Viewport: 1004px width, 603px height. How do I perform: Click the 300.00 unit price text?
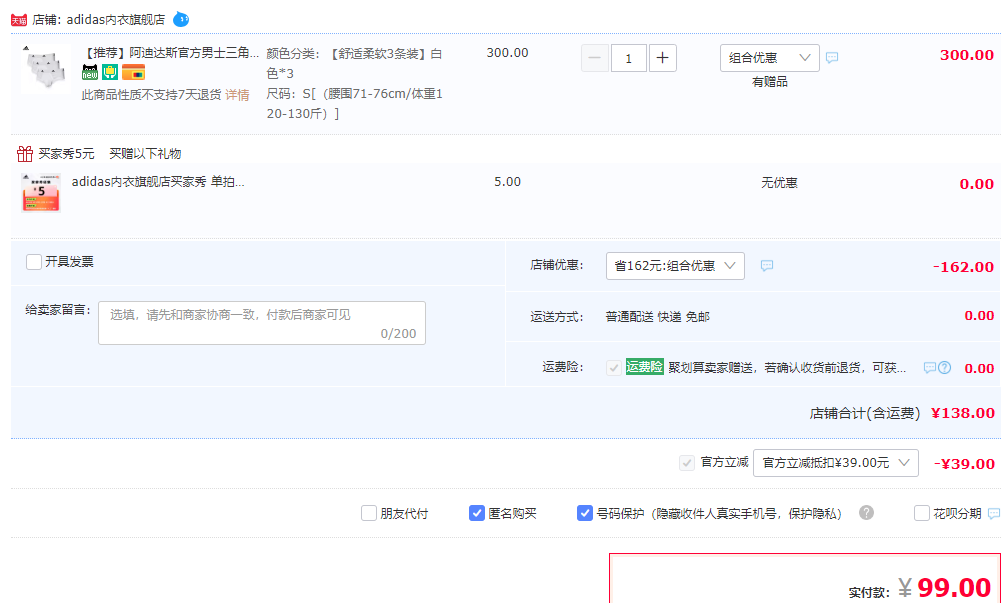click(507, 53)
